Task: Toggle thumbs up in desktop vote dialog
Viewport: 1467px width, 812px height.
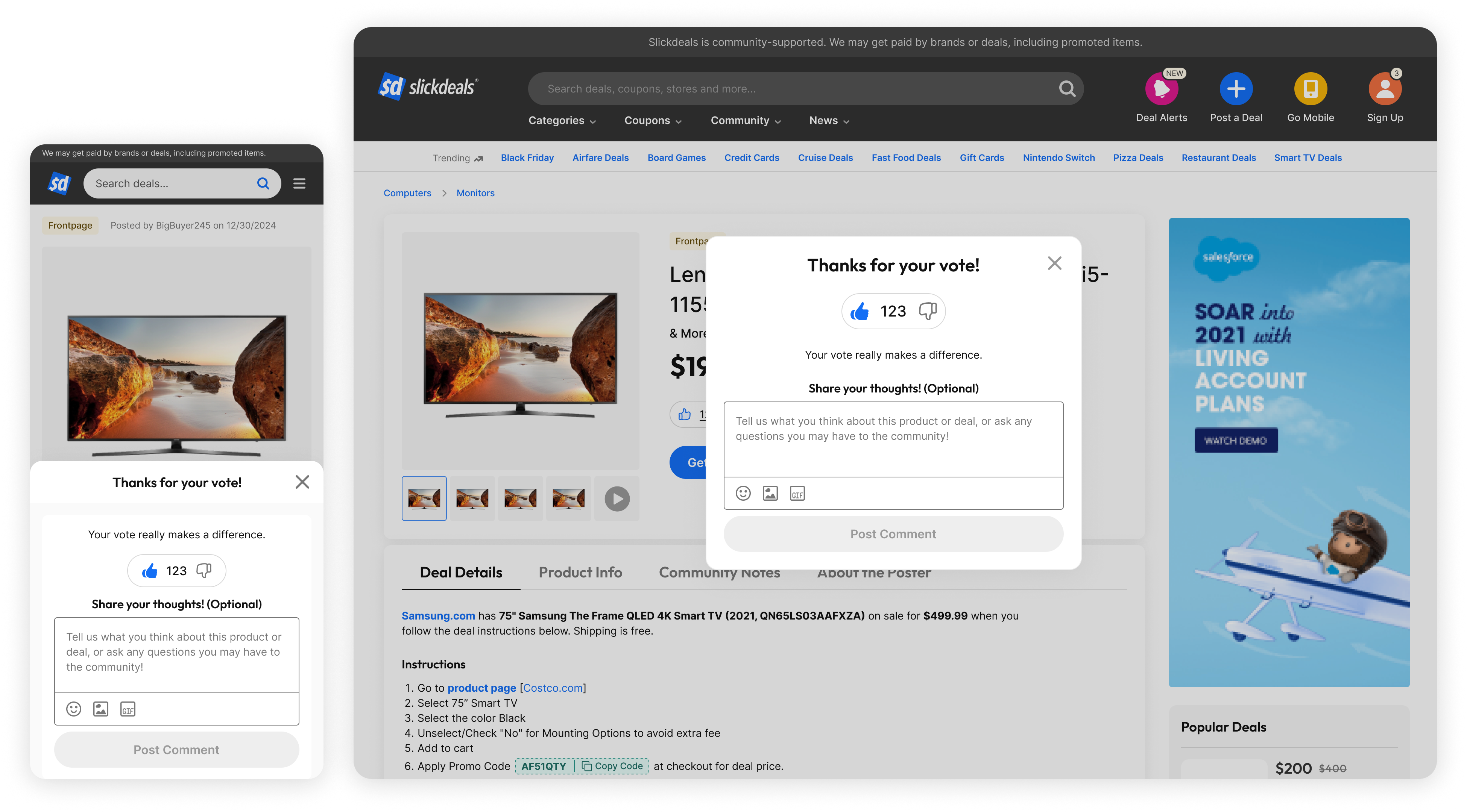Action: [860, 311]
